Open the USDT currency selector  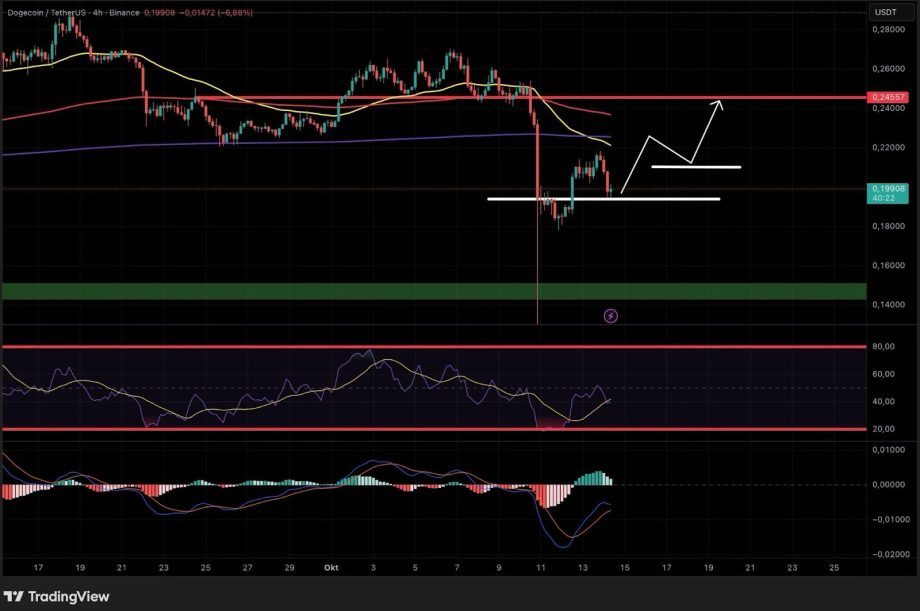(x=885, y=12)
